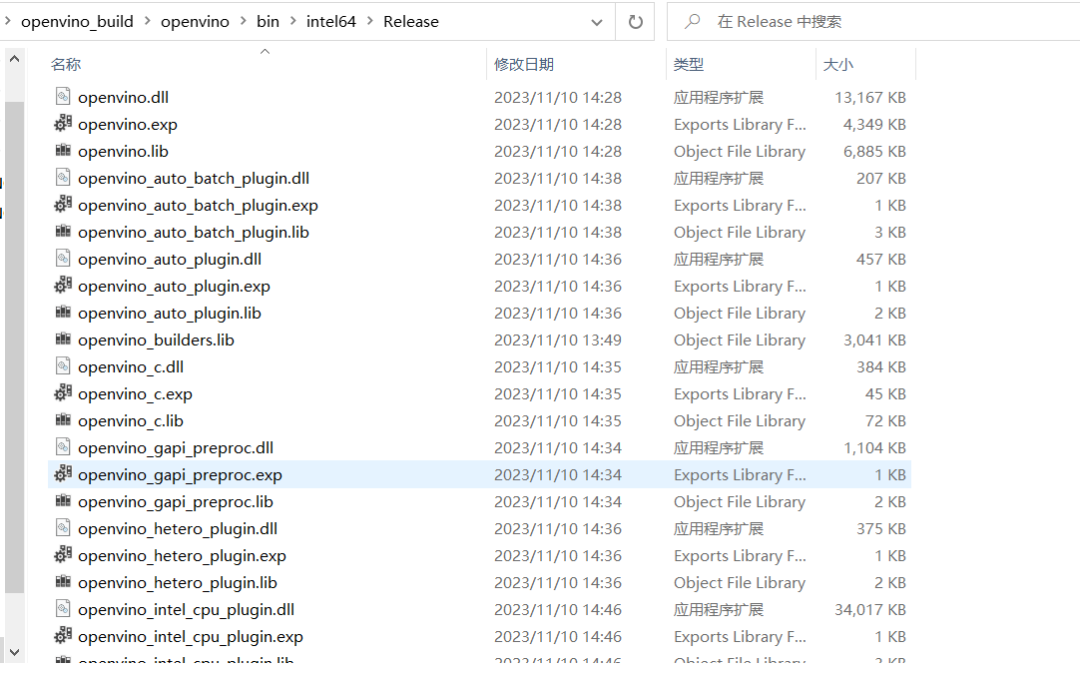Select file name openvino_auto_plugin.dll
1080x676 pixels.
(169, 258)
